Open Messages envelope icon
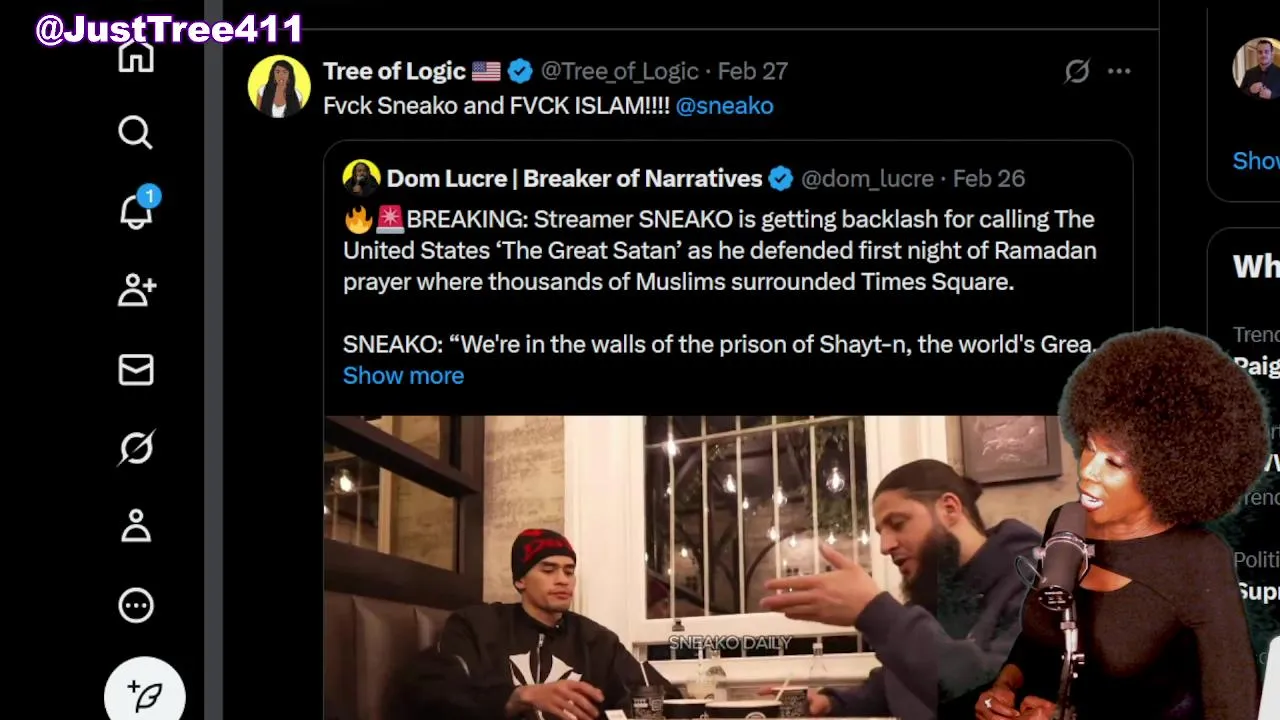The width and height of the screenshot is (1280, 720). (x=136, y=370)
